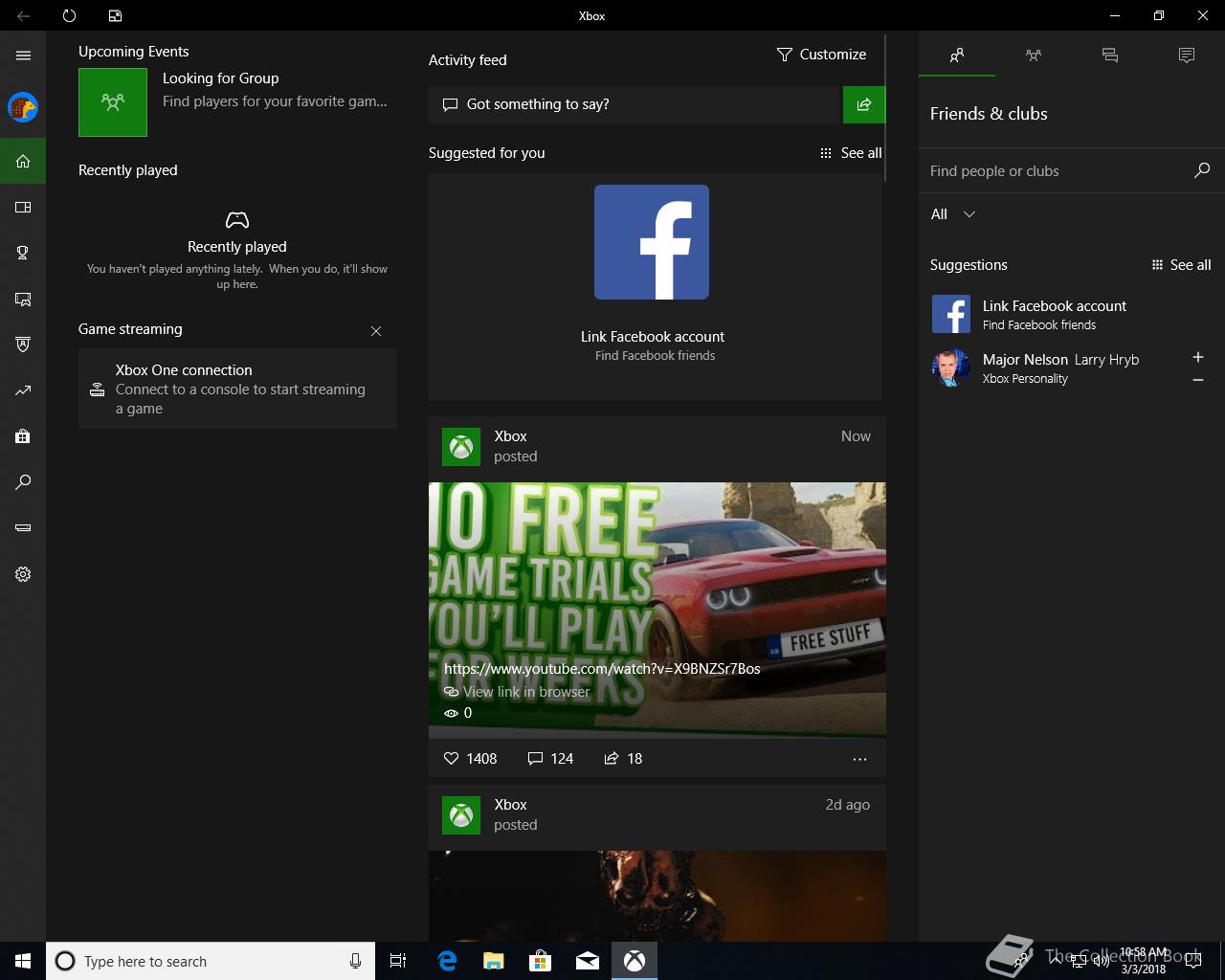The image size is (1225, 980).
Task: Open the hamburger navigation menu
Action: tap(23, 56)
